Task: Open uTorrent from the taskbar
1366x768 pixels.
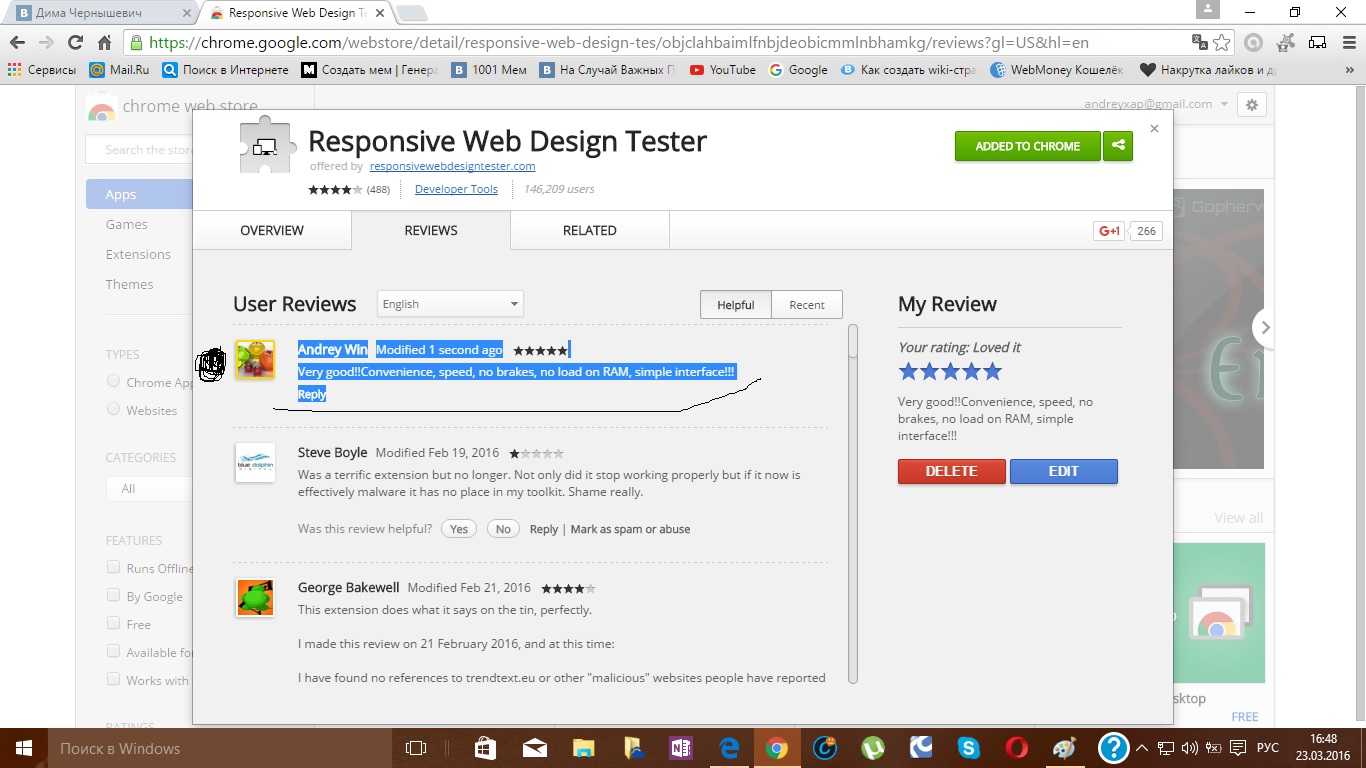Action: pyautogui.click(x=873, y=748)
